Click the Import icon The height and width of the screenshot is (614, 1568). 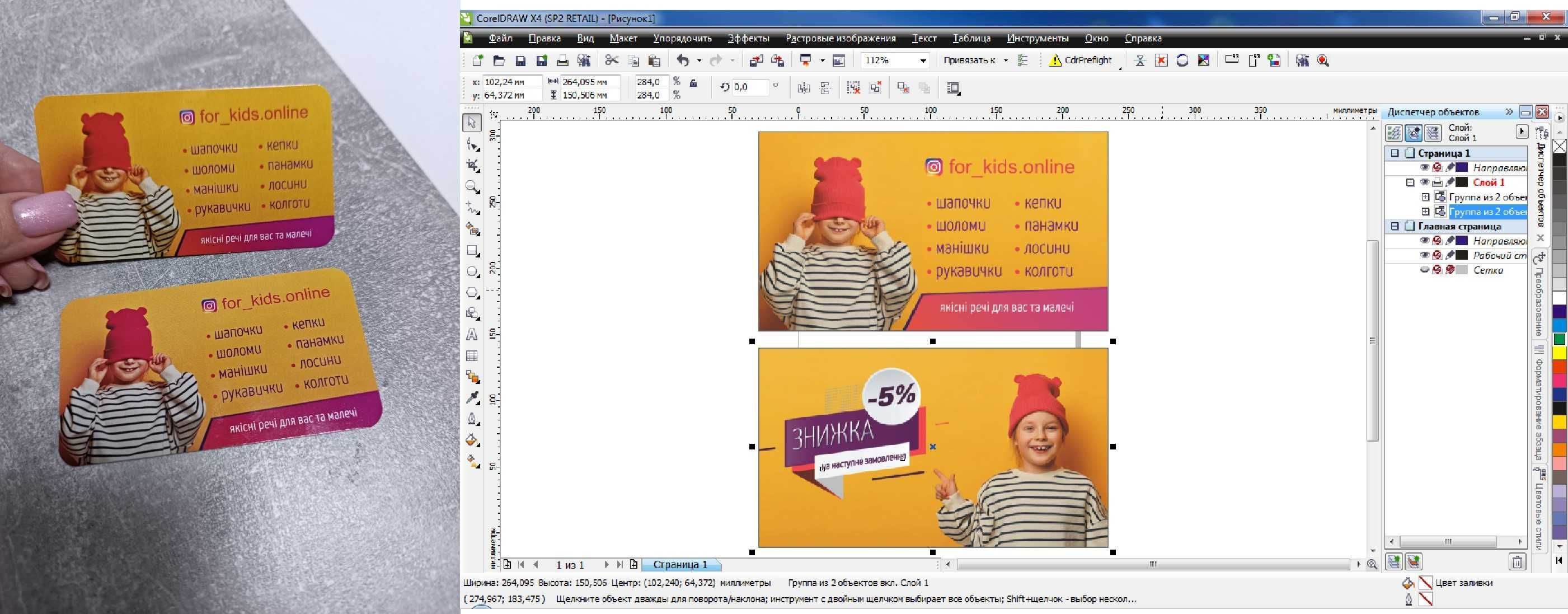point(756,60)
